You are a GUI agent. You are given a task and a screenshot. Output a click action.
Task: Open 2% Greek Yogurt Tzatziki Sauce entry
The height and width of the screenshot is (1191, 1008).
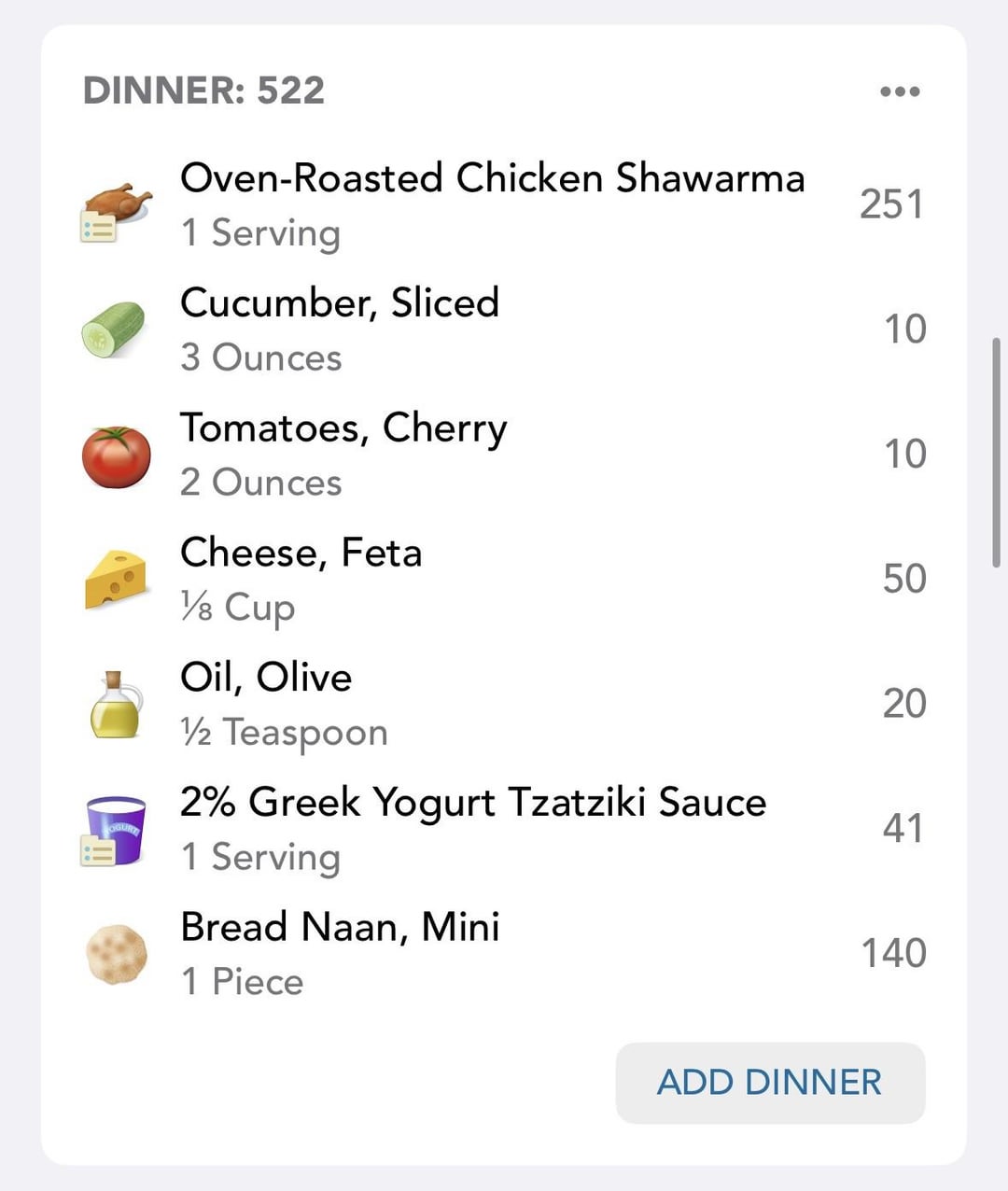point(504,829)
